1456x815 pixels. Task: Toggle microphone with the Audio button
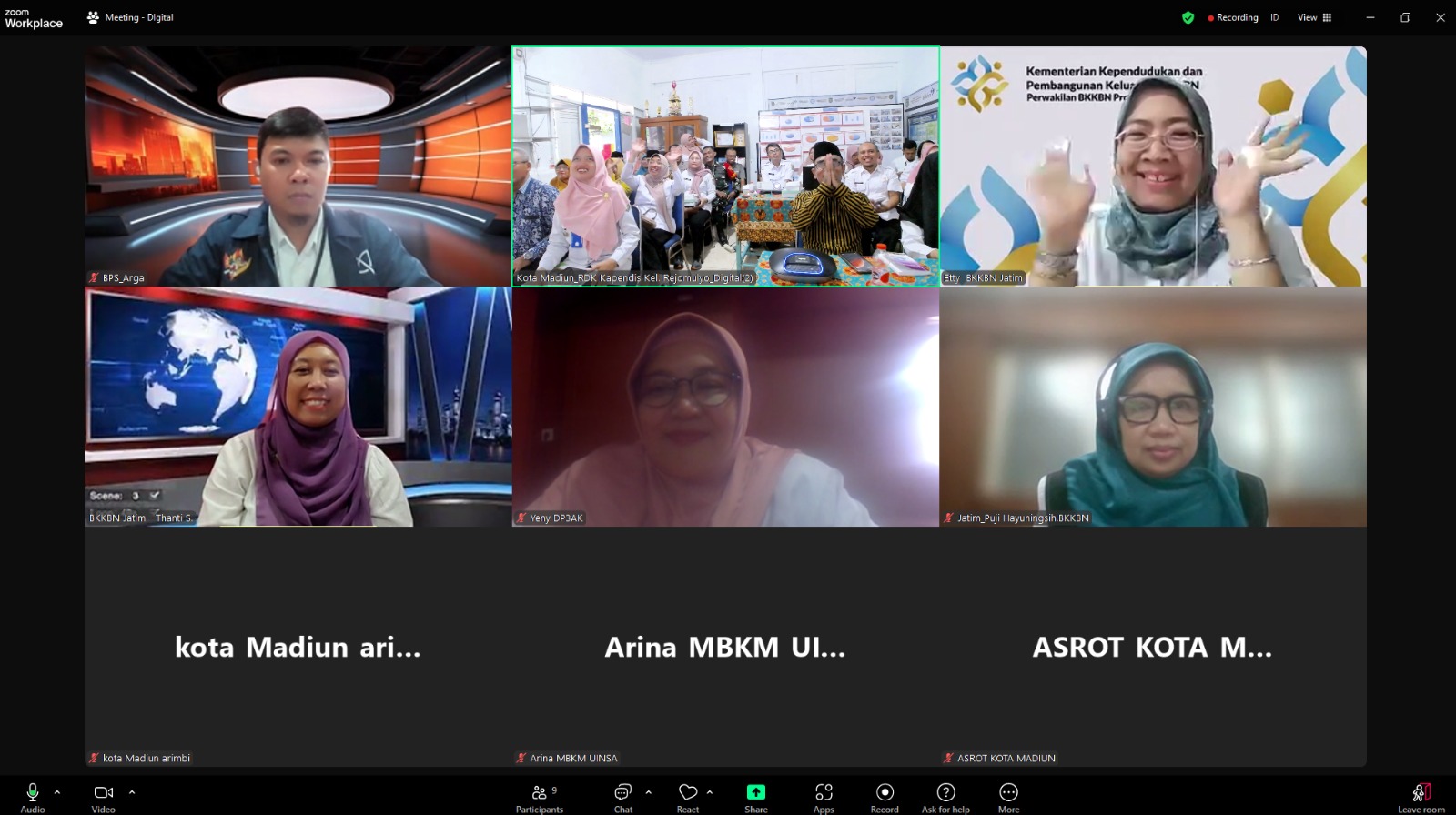tap(33, 796)
